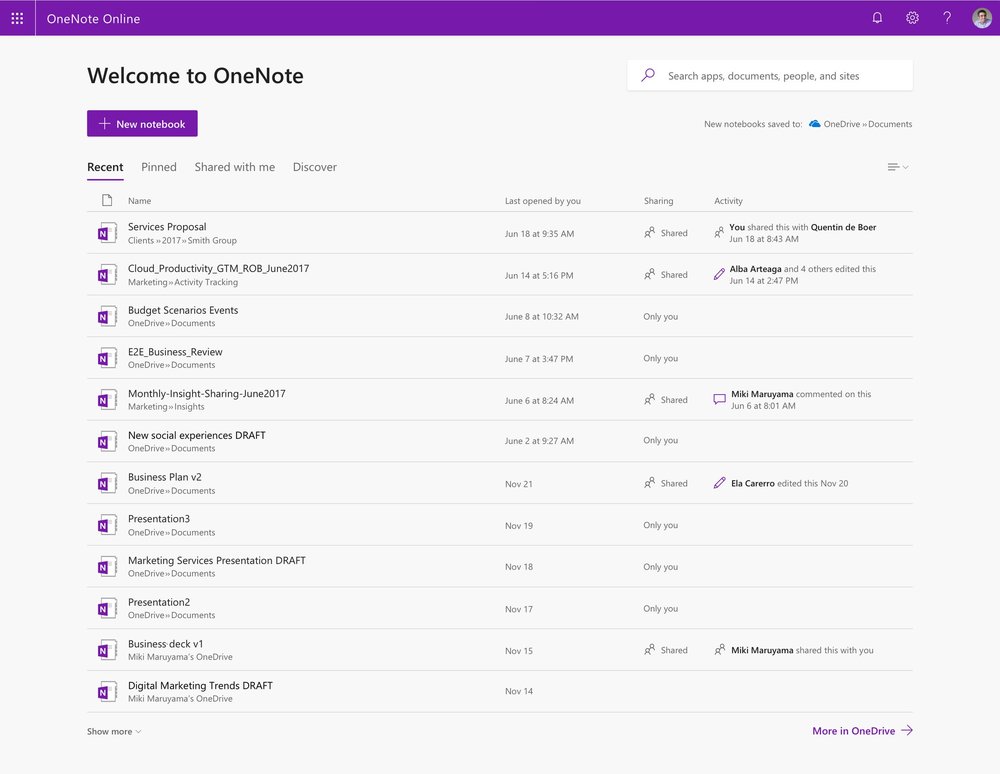This screenshot has width=1000, height=774.
Task: Open notifications bell
Action: click(877, 18)
